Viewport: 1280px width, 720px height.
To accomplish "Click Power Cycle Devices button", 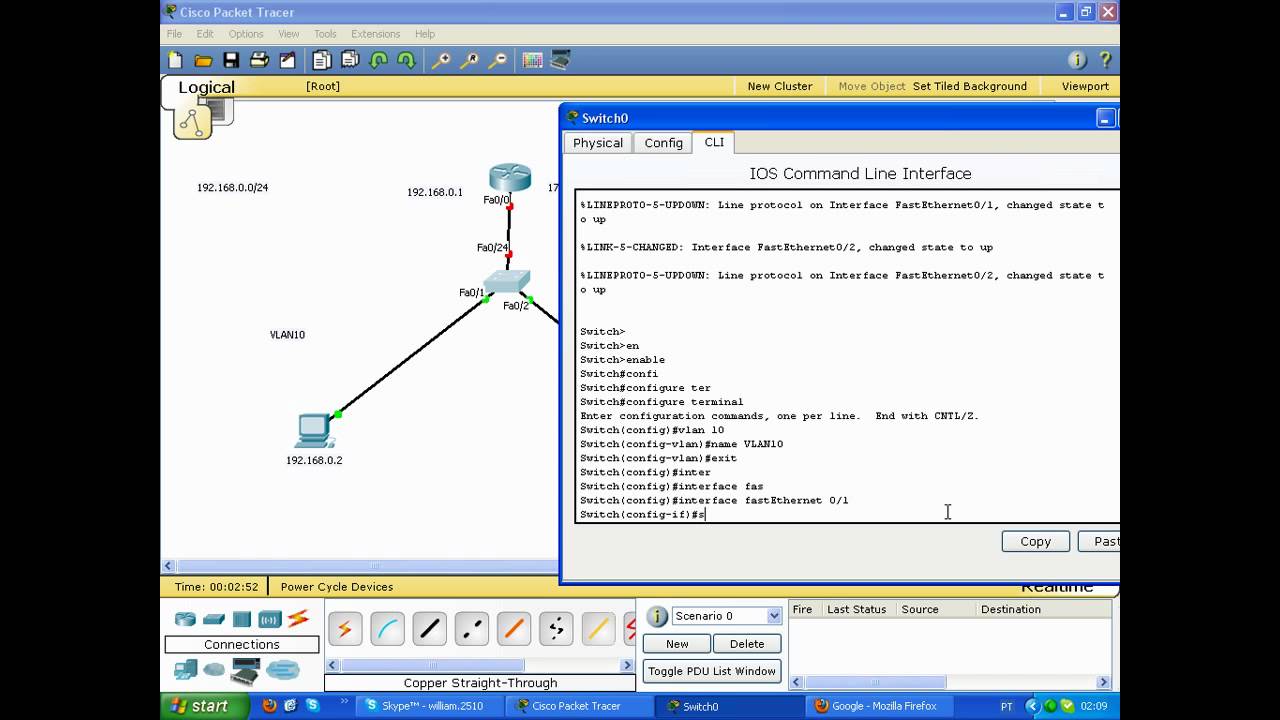I will [337, 587].
